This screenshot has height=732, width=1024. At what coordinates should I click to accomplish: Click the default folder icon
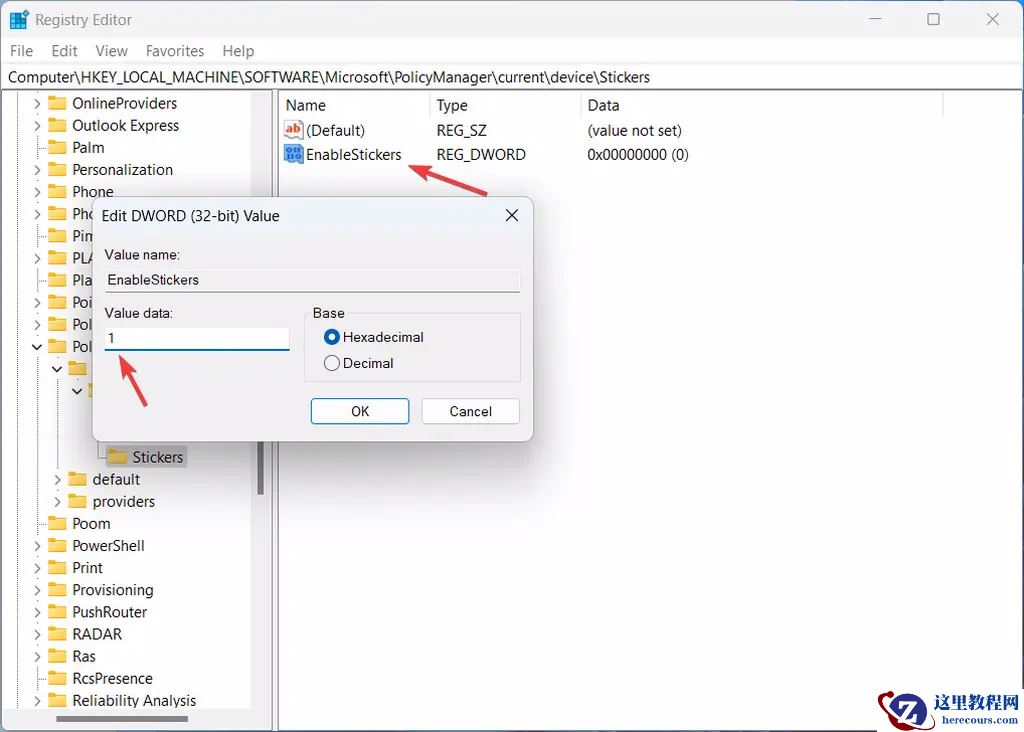point(78,479)
